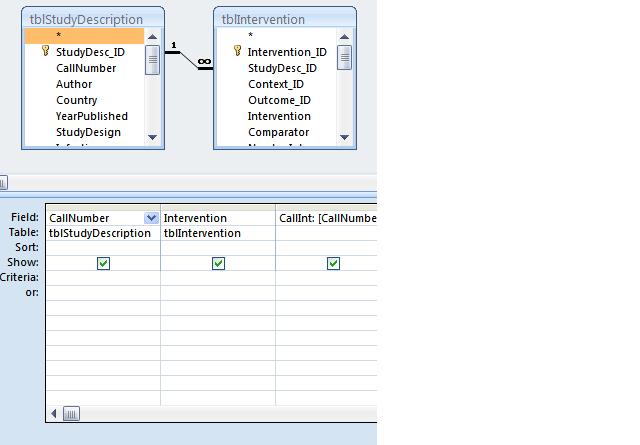Open the CallNumber field dropdown arrow
The width and height of the screenshot is (640, 445).
point(151,218)
